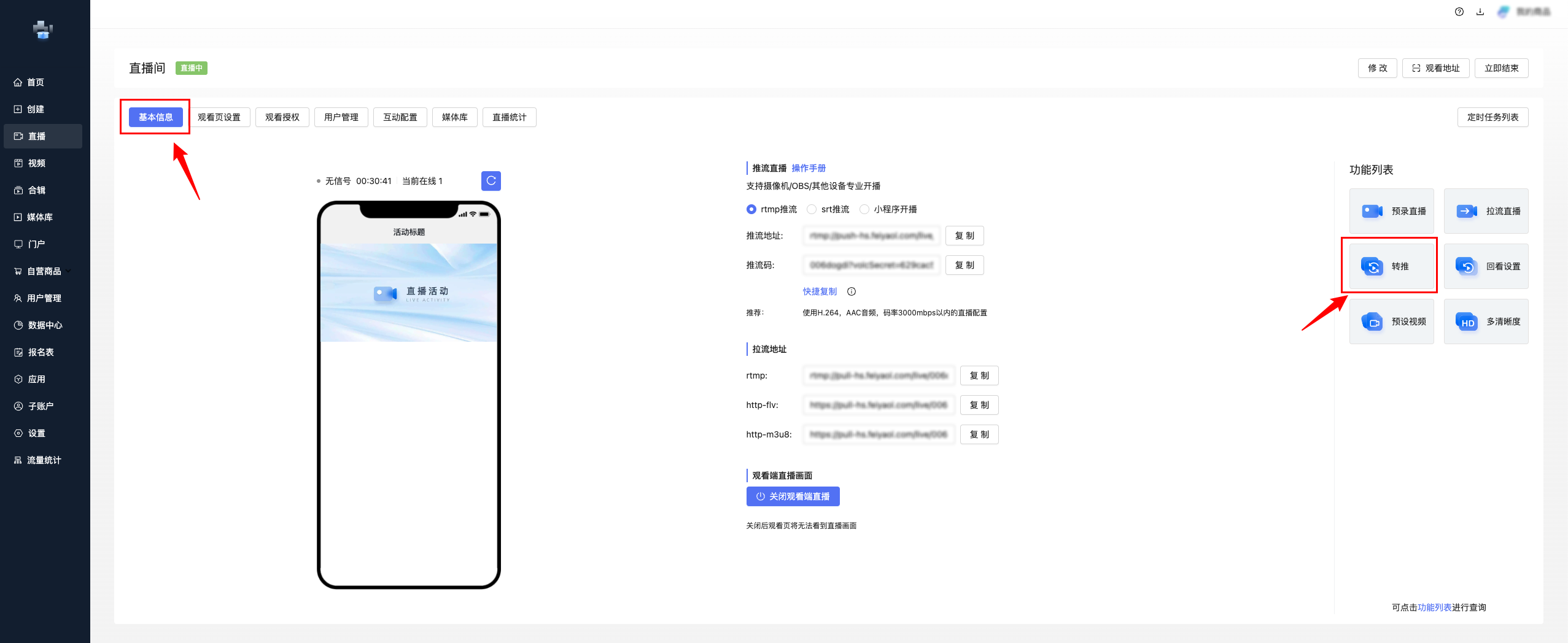Select the 小程序开播 radio option
Screen dimensions: 1568x643
(x=864, y=209)
